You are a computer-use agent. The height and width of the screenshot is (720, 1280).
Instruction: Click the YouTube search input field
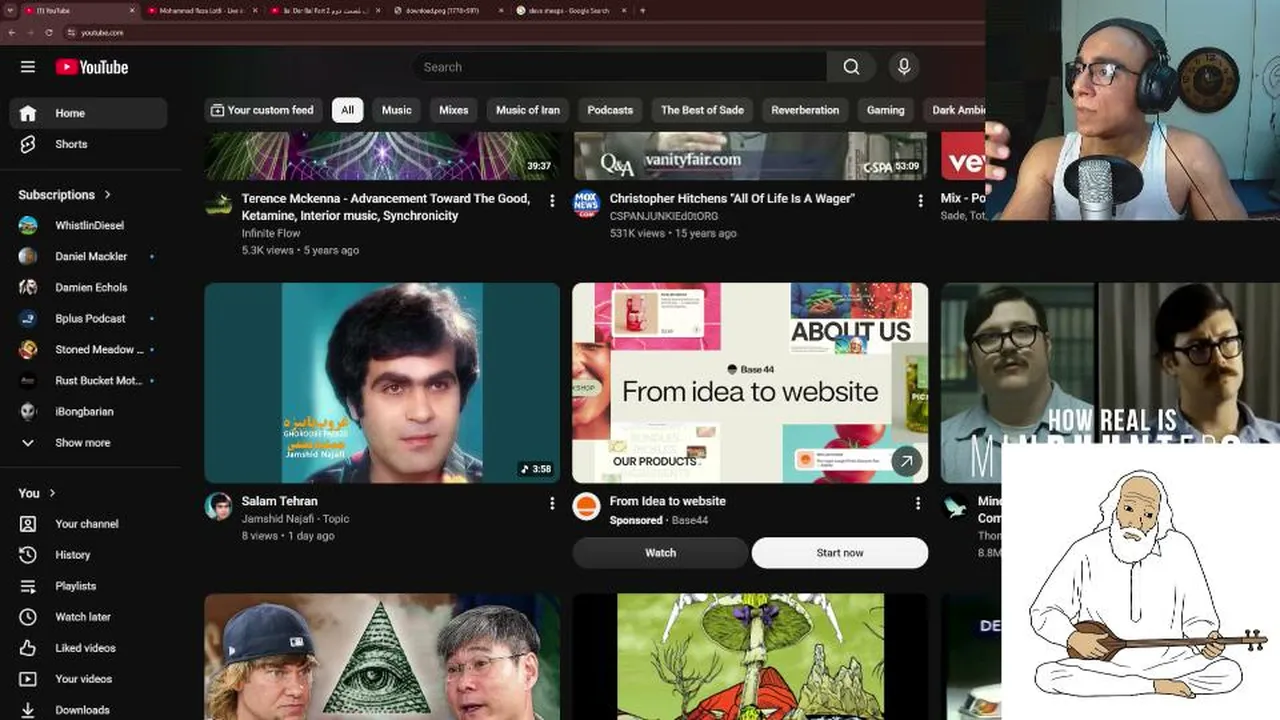tap(619, 67)
